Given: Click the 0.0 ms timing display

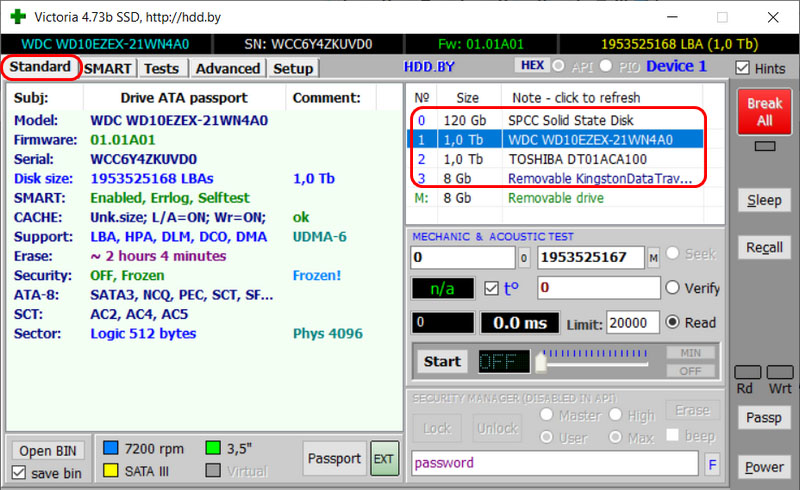Looking at the screenshot, I should click(x=520, y=323).
